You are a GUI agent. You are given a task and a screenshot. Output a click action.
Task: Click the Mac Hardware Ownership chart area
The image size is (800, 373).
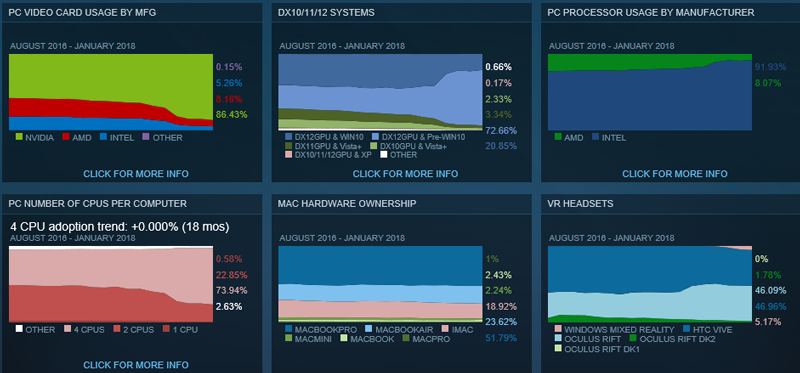tap(380, 284)
